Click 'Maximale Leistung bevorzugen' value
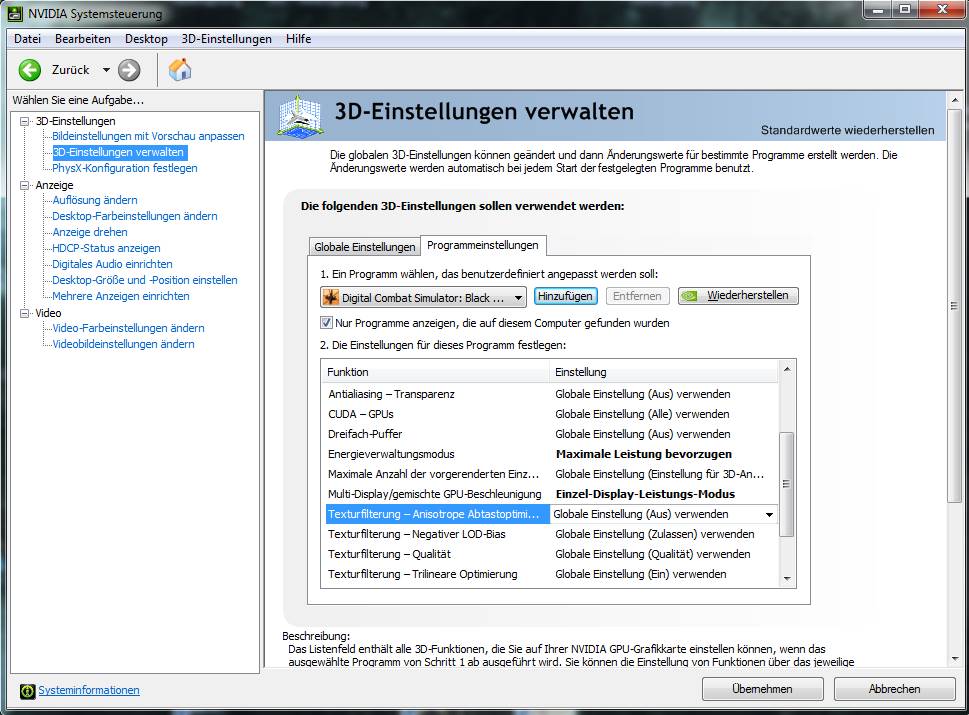Screen dimensions: 969x715 643,454
